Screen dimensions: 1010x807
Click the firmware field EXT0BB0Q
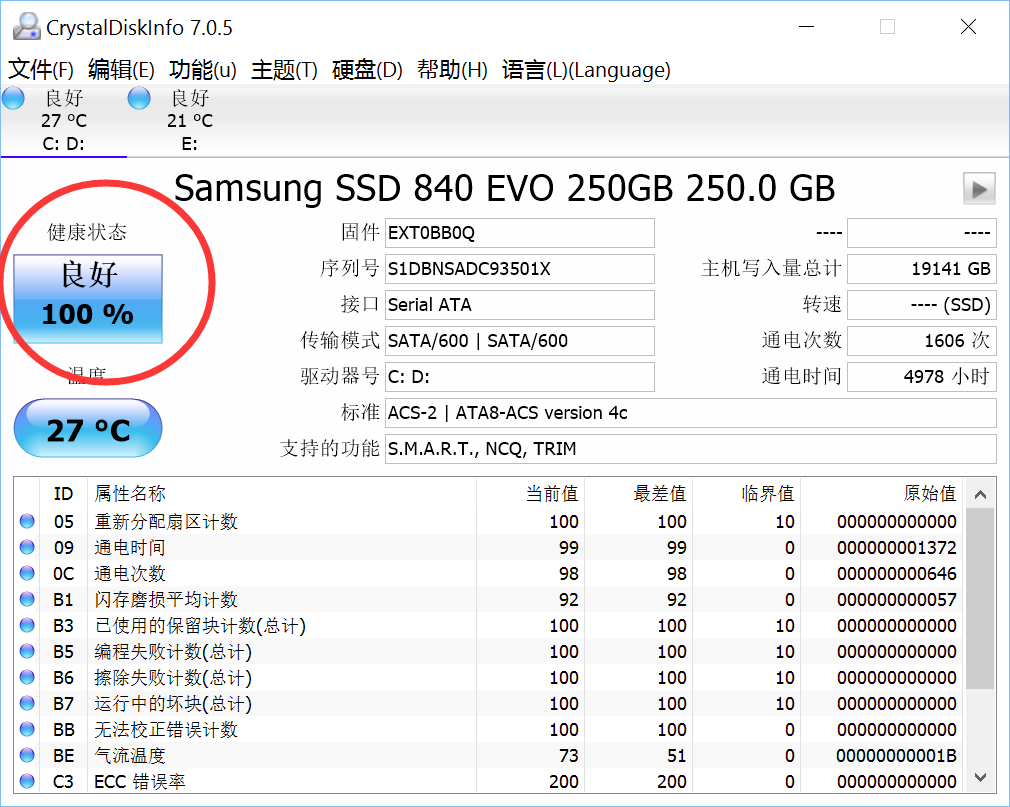click(x=520, y=233)
